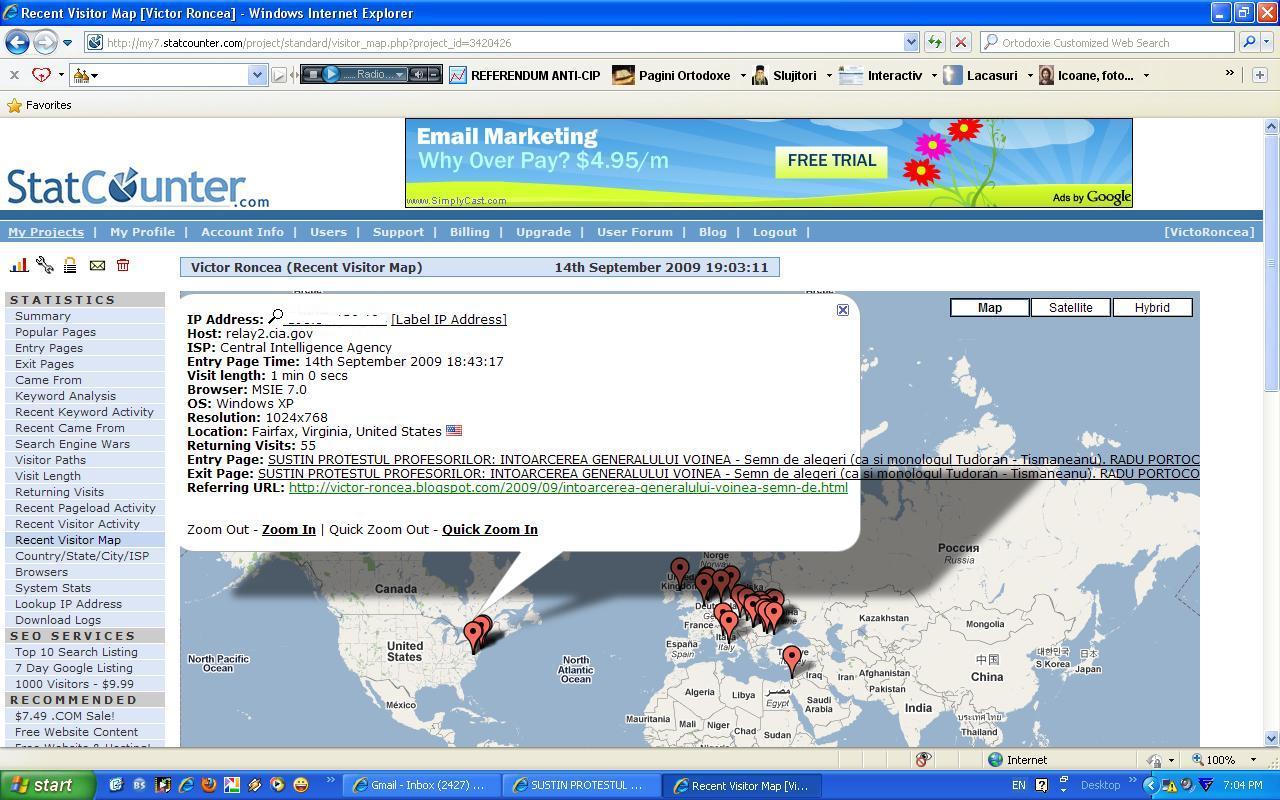The height and width of the screenshot is (800, 1280).
Task: Open the wrench project configuration icon
Action: (45, 265)
